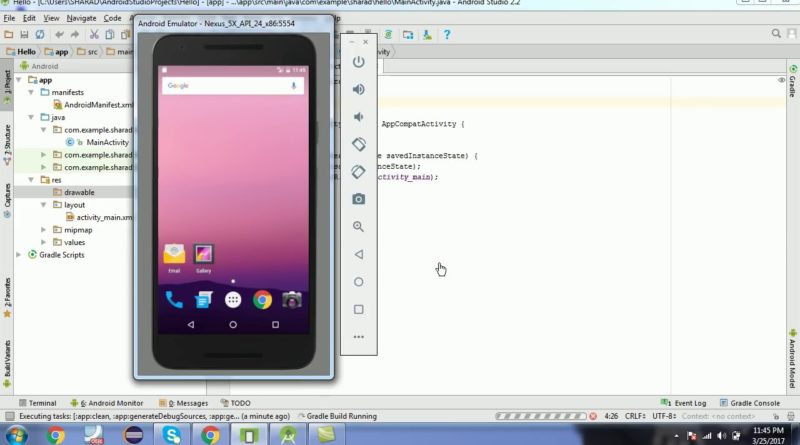
Task: Collapse the manifests folder
Action: [31, 92]
